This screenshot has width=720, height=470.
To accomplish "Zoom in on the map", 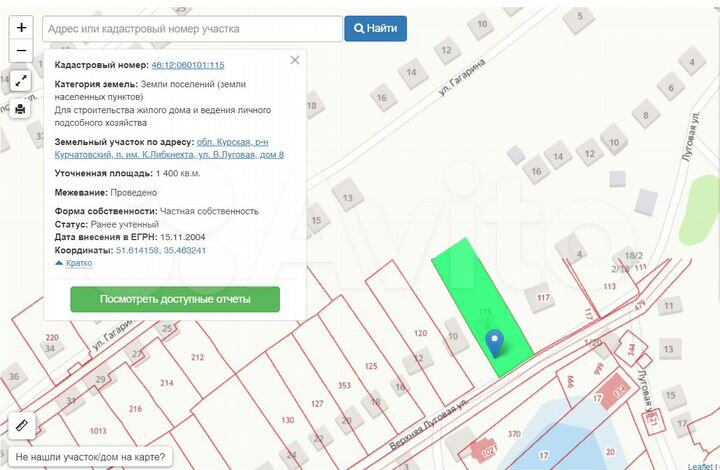I will (x=21, y=28).
